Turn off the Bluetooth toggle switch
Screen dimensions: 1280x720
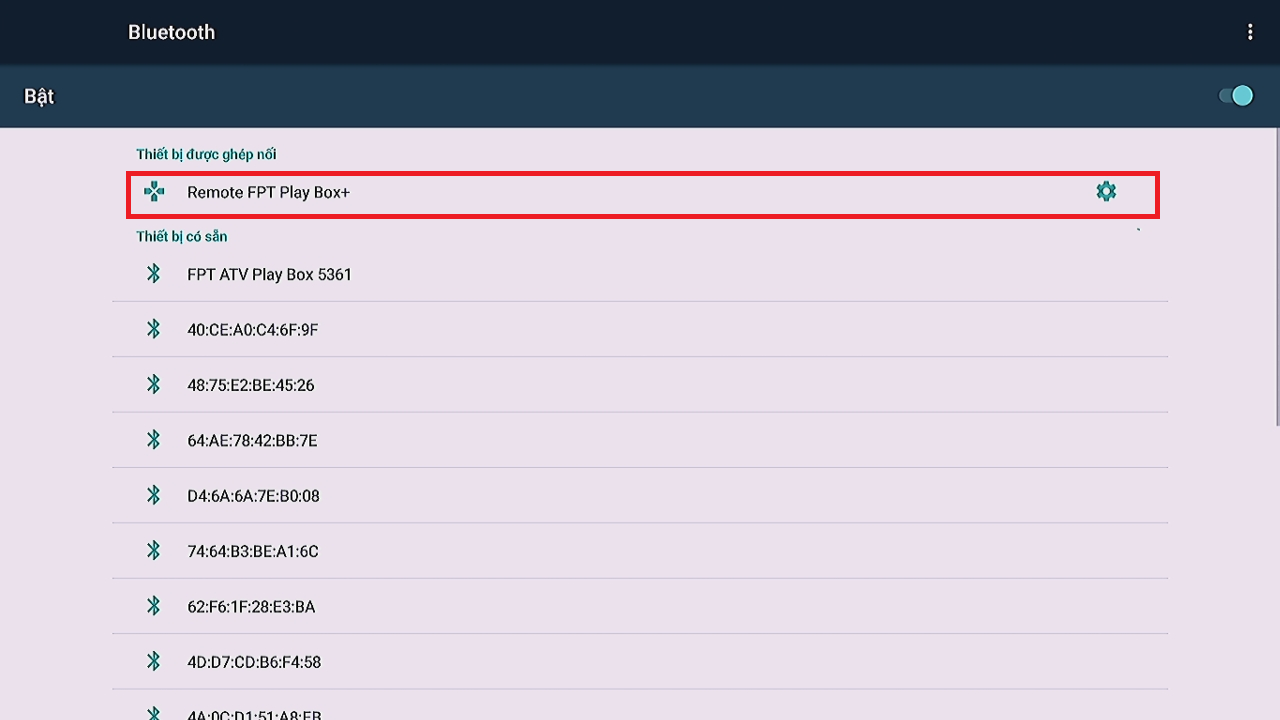click(1236, 96)
